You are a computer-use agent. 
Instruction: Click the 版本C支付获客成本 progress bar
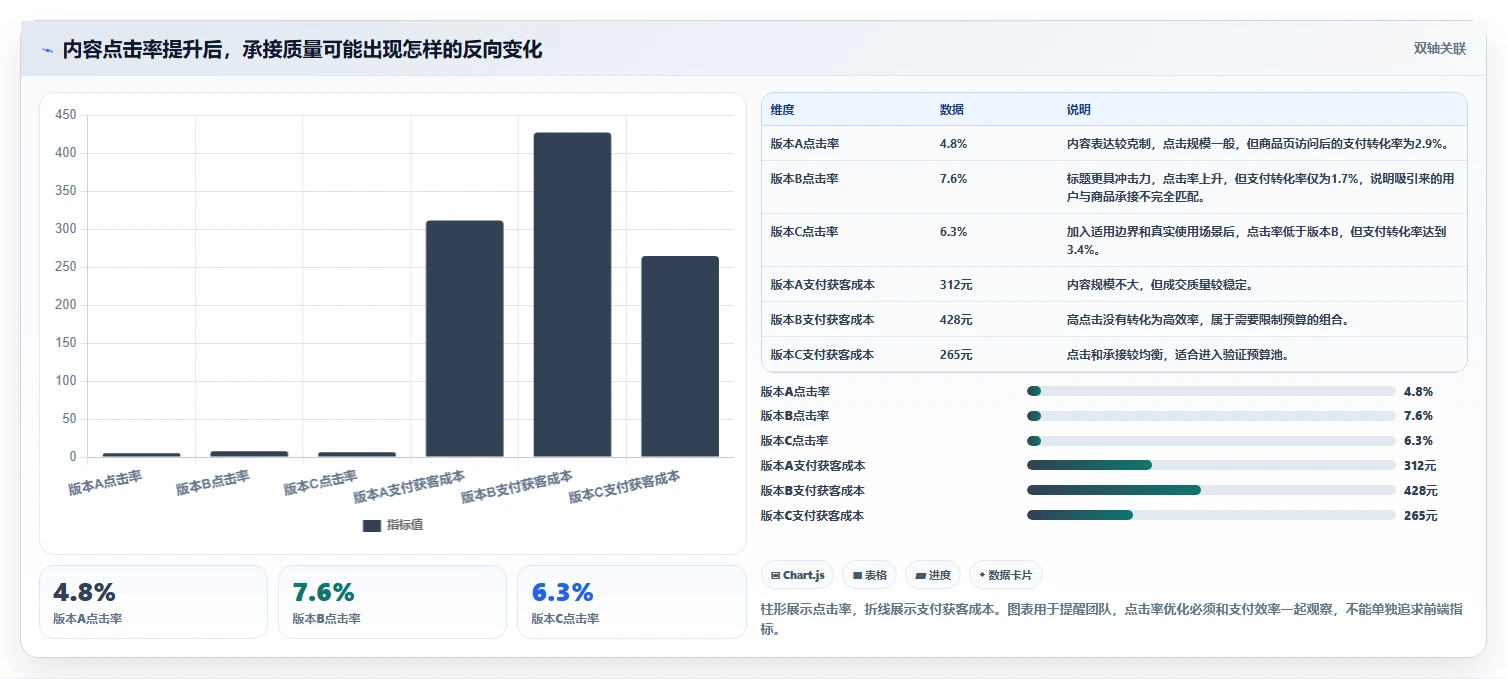coord(1211,515)
